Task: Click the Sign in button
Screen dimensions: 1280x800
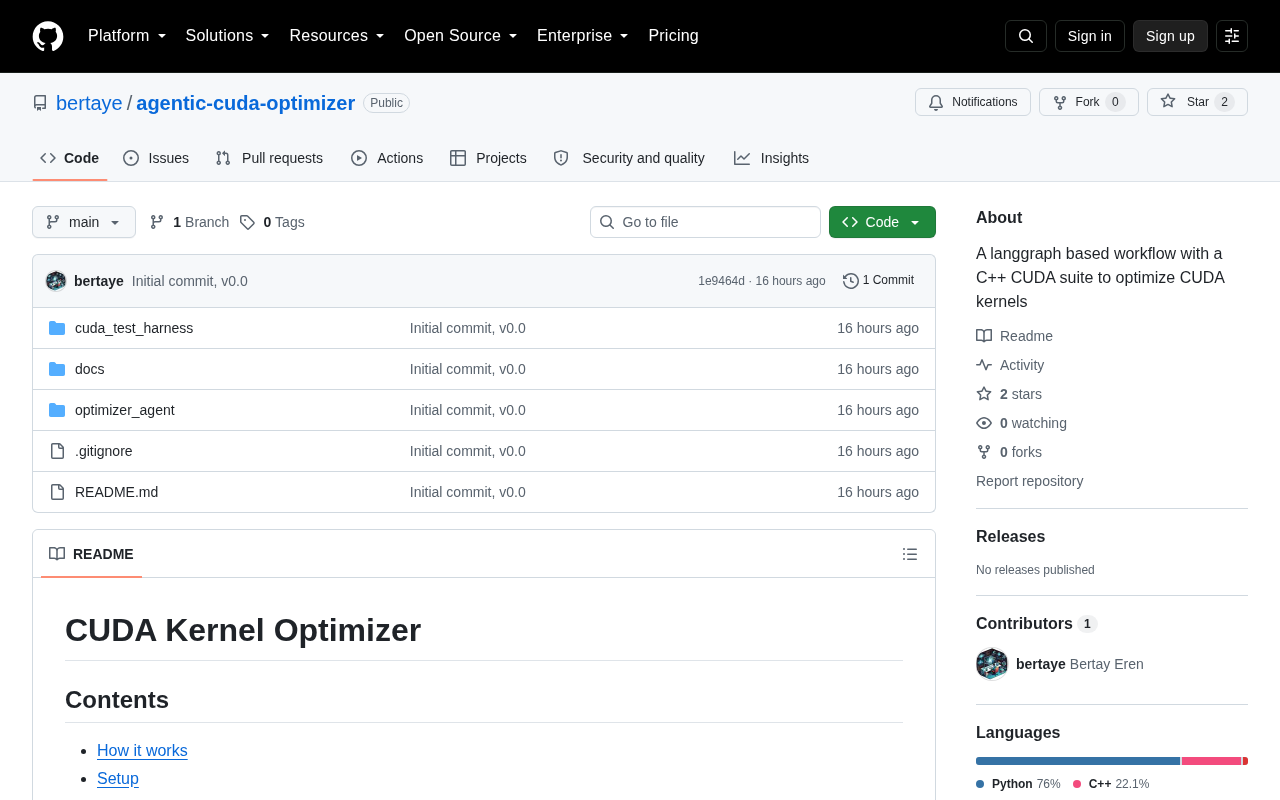Action: [1090, 36]
